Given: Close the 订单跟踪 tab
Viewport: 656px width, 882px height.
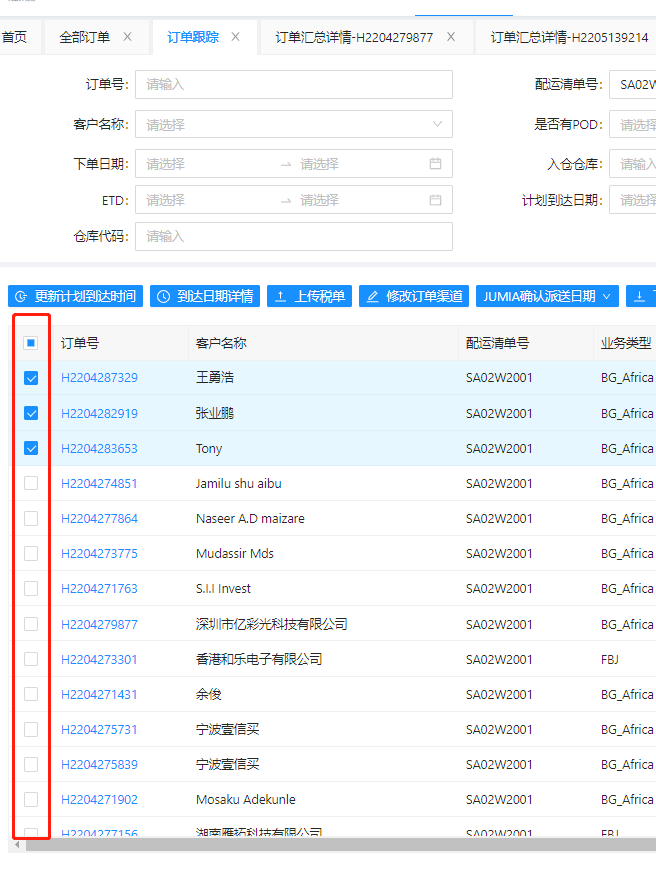Looking at the screenshot, I should (x=236, y=37).
